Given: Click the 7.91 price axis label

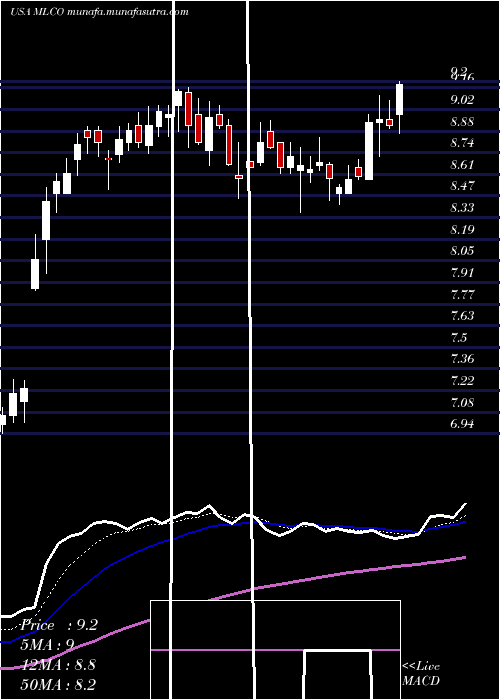Looking at the screenshot, I should [462, 273].
